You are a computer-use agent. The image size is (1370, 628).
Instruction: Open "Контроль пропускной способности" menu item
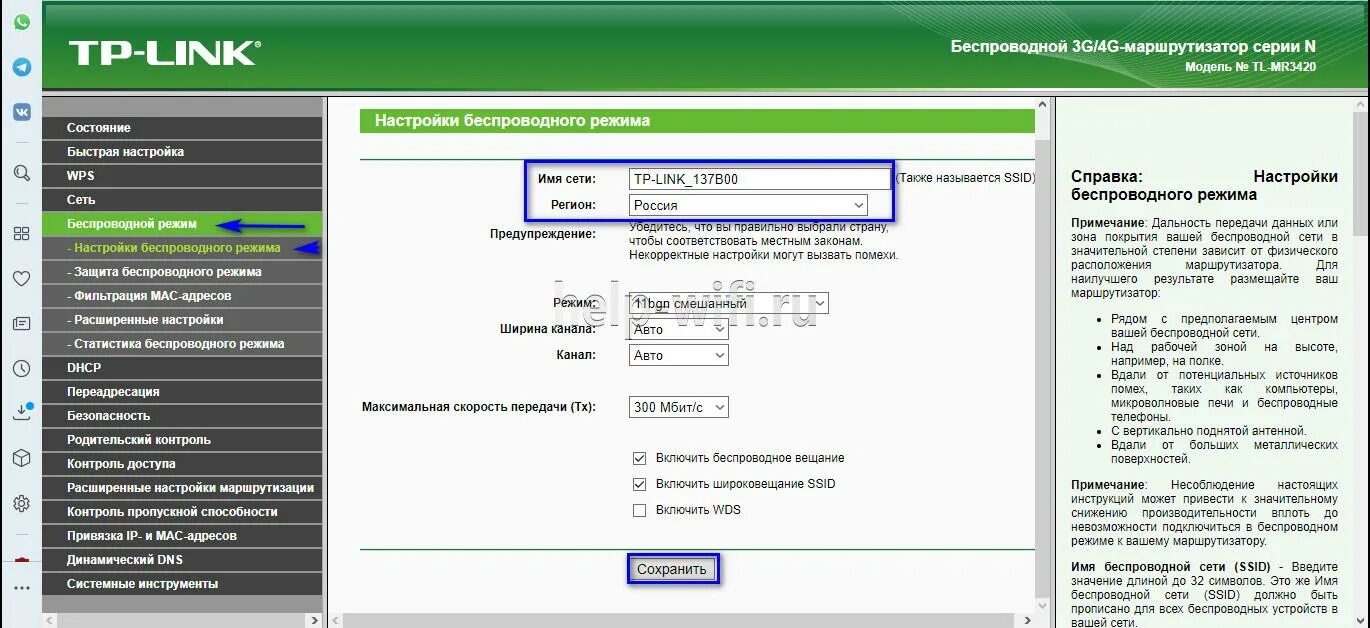tap(182, 512)
